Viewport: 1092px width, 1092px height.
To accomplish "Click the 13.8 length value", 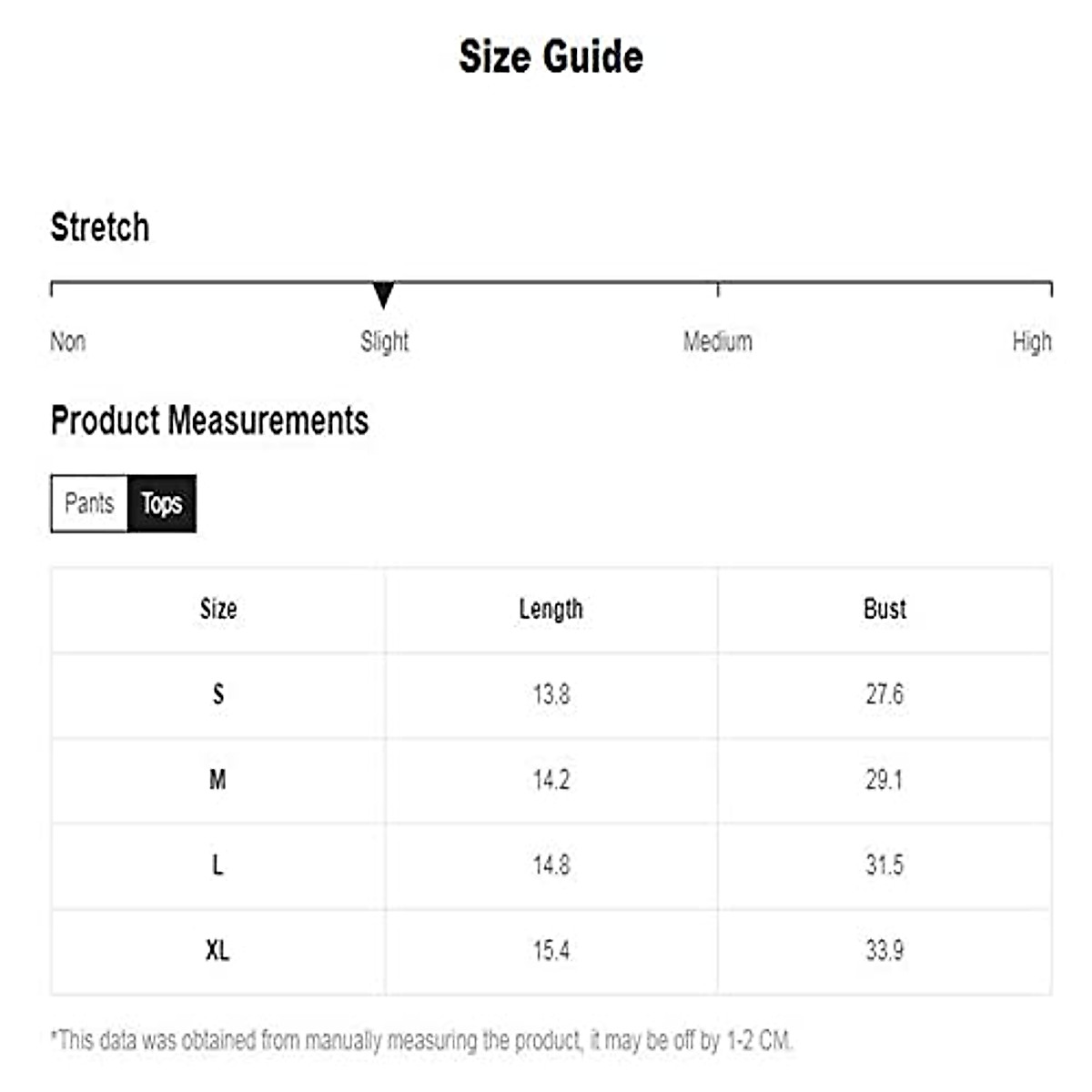I will click(x=551, y=694).
